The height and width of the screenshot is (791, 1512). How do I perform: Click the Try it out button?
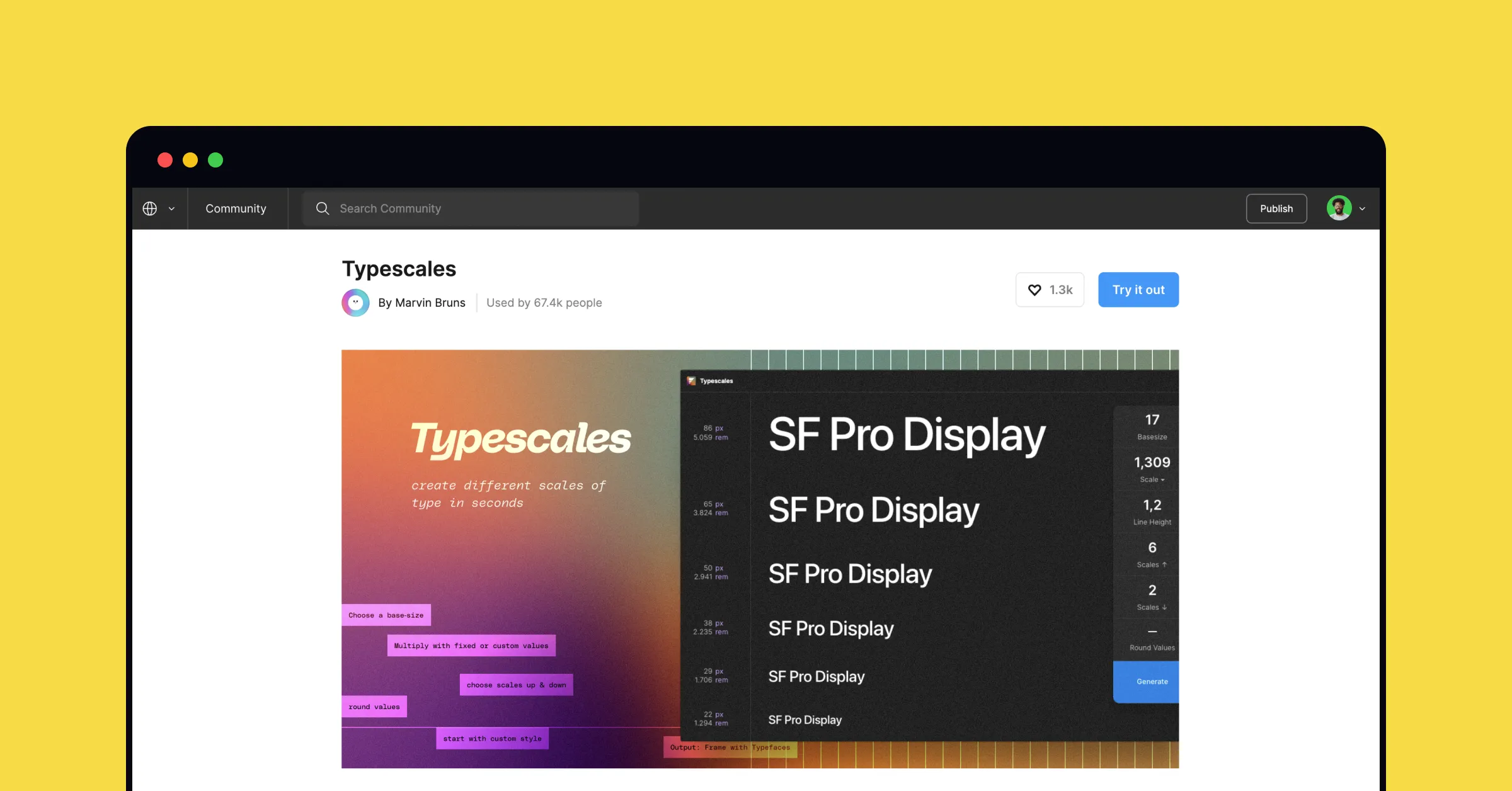(1139, 290)
